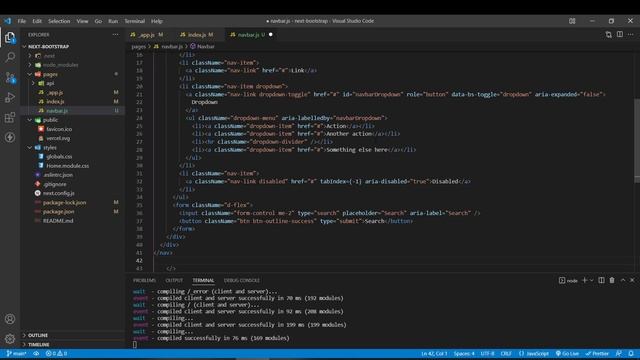Image resolution: width=640 pixels, height=360 pixels.
Task: Open Explorer Views and More Actions ellipsis
Action: tap(116, 35)
